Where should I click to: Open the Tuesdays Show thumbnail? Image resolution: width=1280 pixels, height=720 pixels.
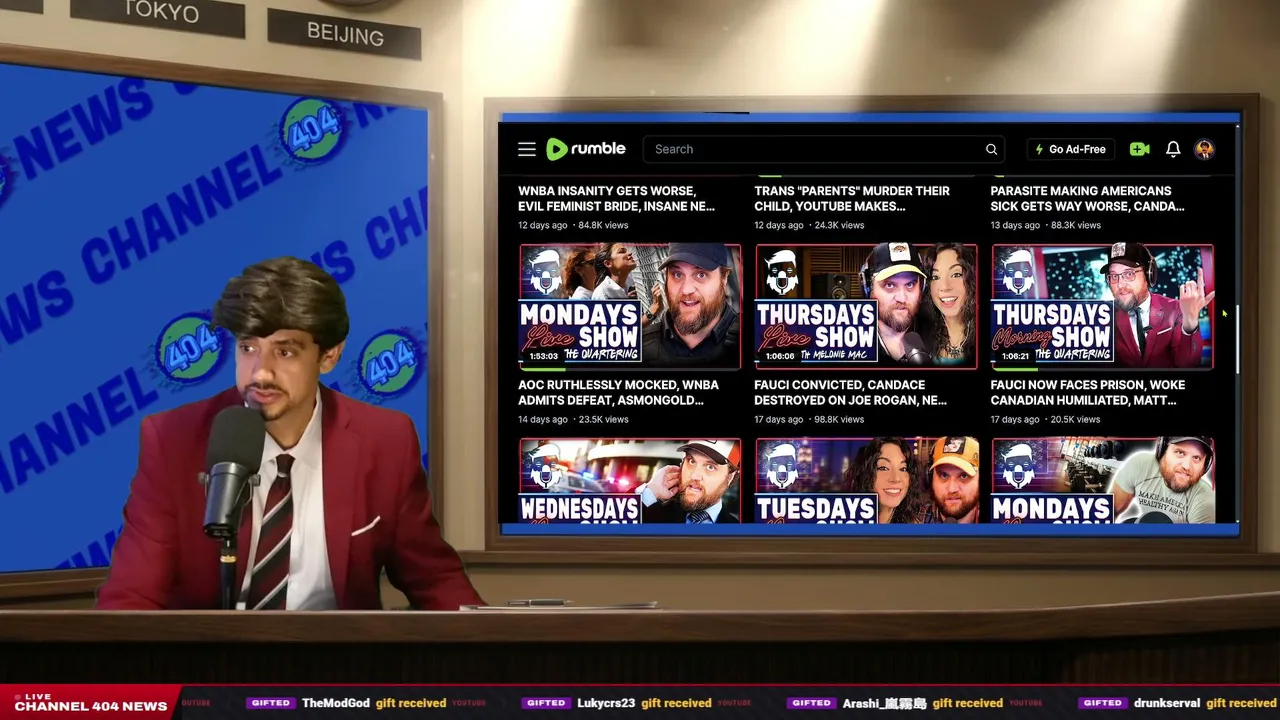pyautogui.click(x=866, y=480)
